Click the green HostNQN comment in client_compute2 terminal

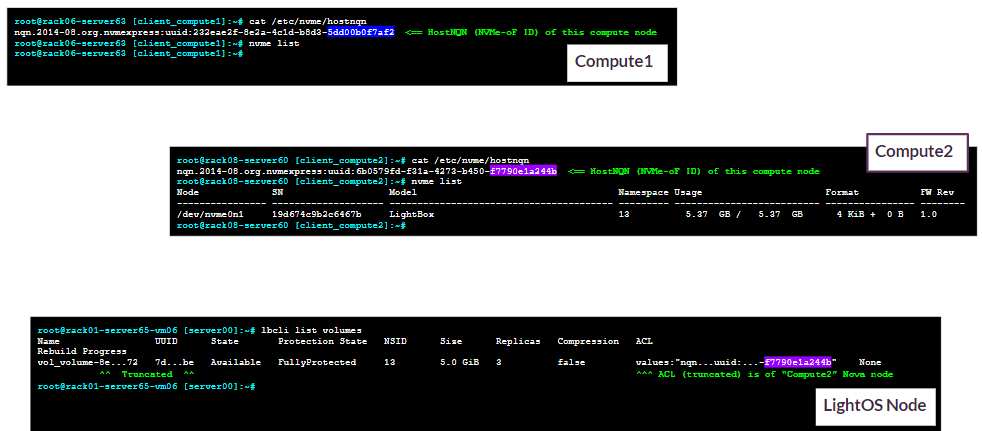tap(694, 171)
